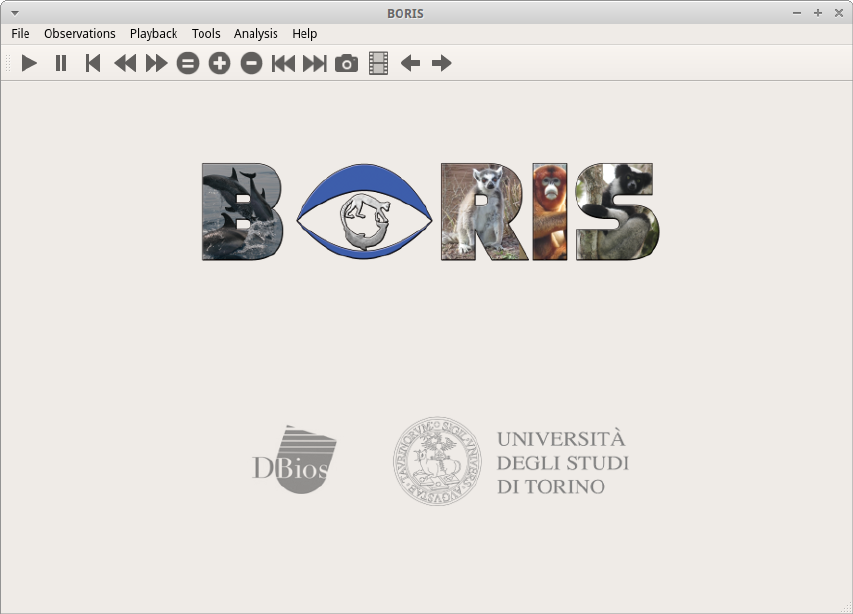Set normal speed with equals icon

point(188,63)
